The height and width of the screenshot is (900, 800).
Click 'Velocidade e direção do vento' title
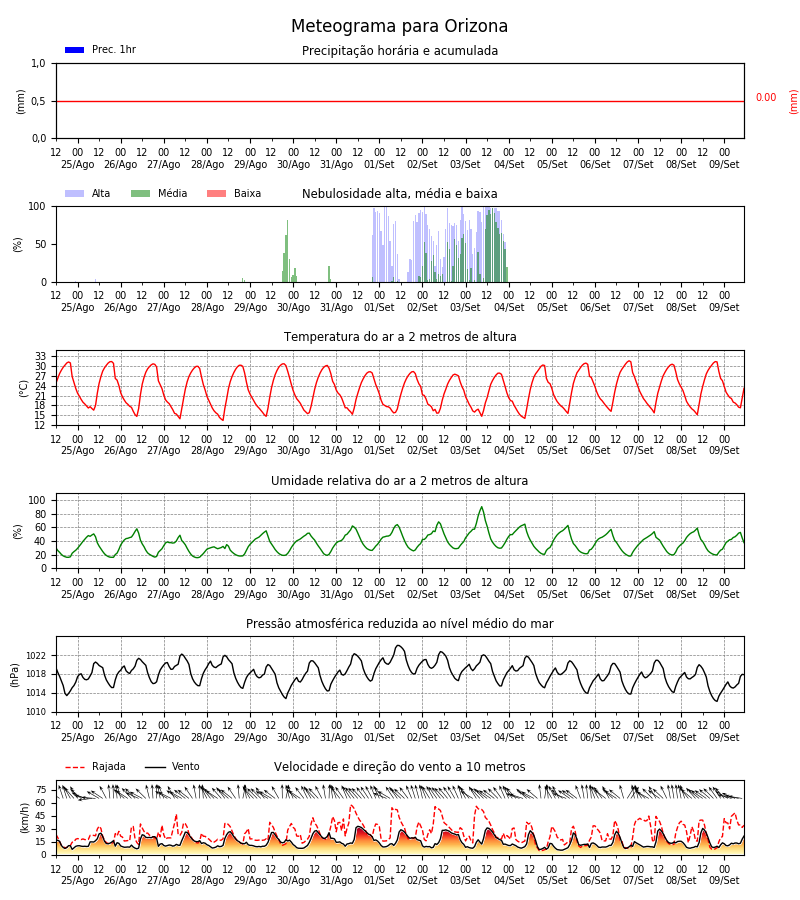(400, 767)
